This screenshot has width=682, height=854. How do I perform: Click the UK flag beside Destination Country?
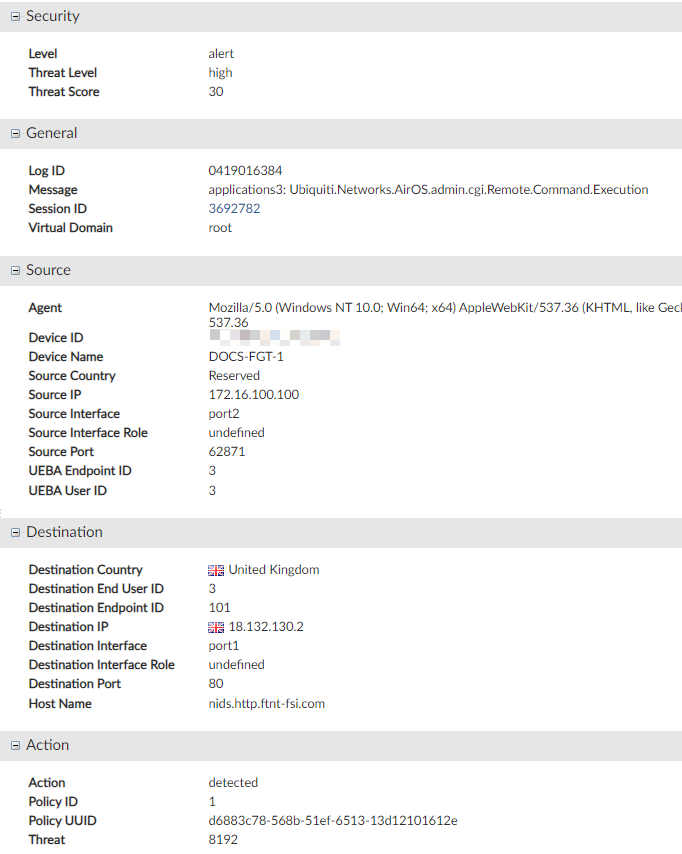[216, 569]
